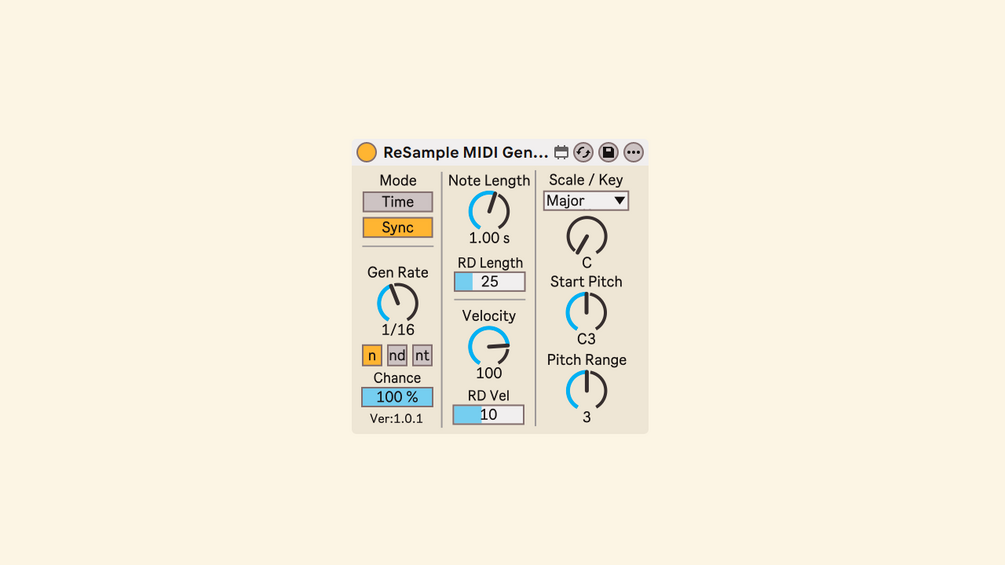
Task: Open the Major scale dropdown
Action: pos(586,201)
